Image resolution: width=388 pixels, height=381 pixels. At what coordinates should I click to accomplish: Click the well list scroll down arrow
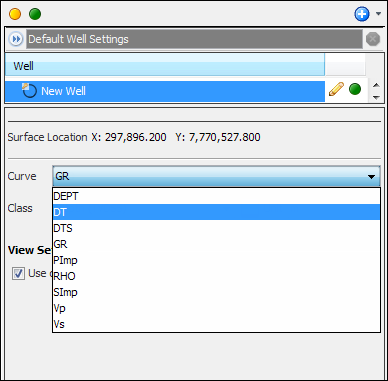click(x=376, y=98)
